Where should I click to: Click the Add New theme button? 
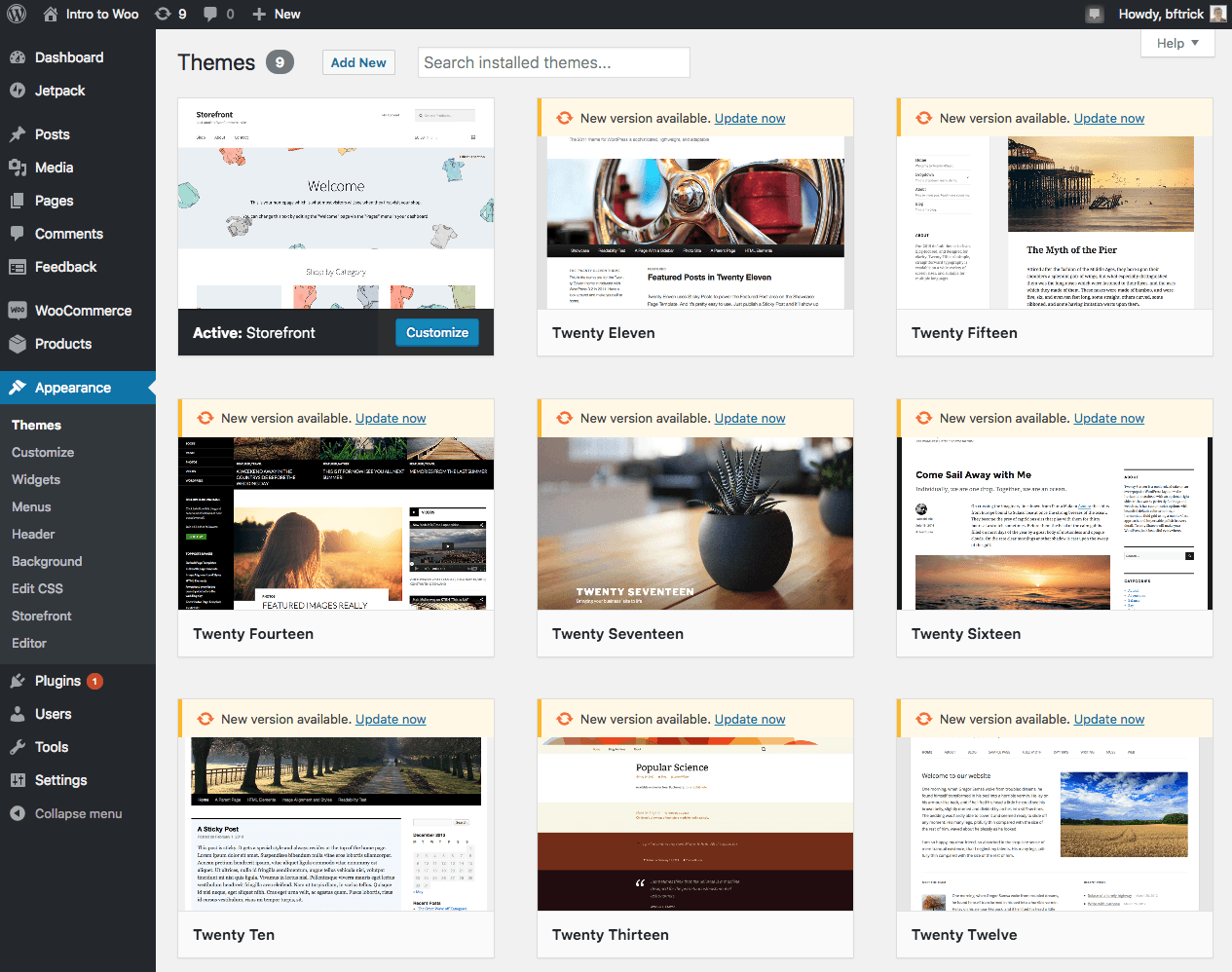tap(358, 61)
